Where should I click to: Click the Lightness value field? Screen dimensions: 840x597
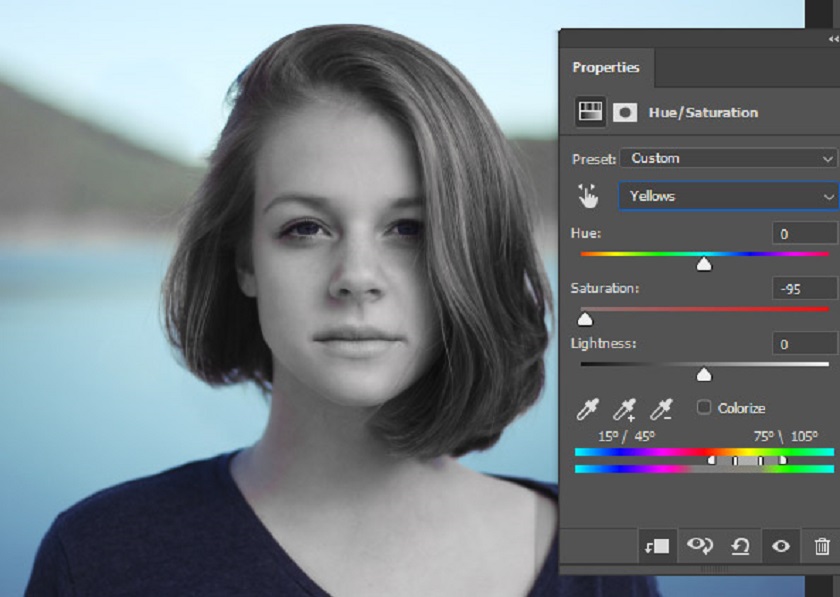[803, 344]
